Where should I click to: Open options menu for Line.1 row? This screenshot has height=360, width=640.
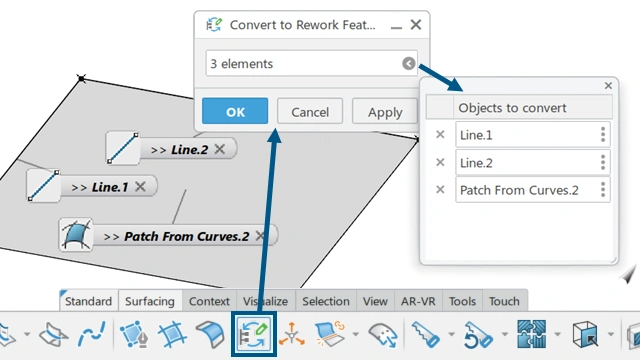point(603,134)
